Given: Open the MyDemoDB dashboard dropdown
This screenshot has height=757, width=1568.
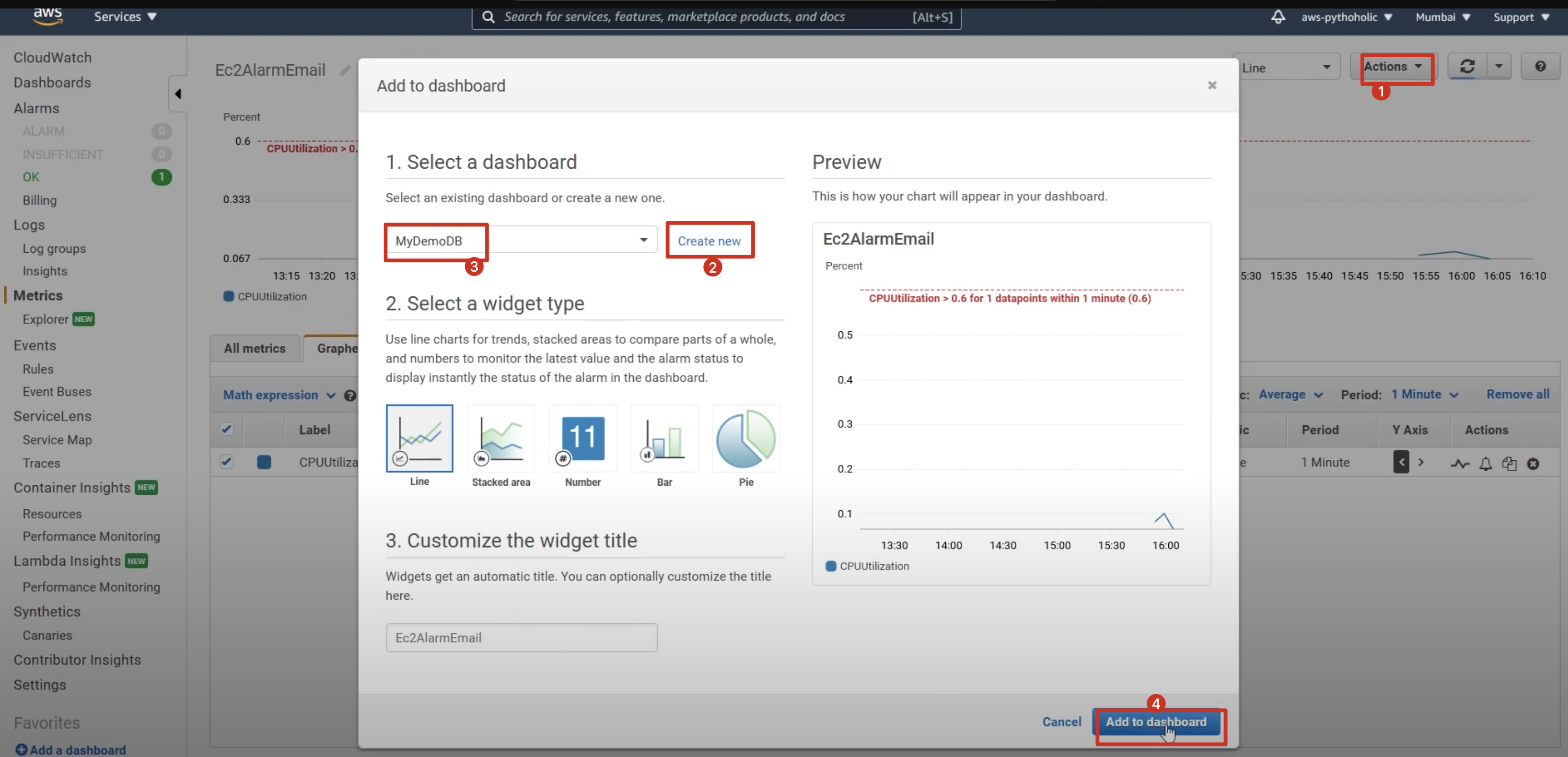Looking at the screenshot, I should [x=521, y=241].
